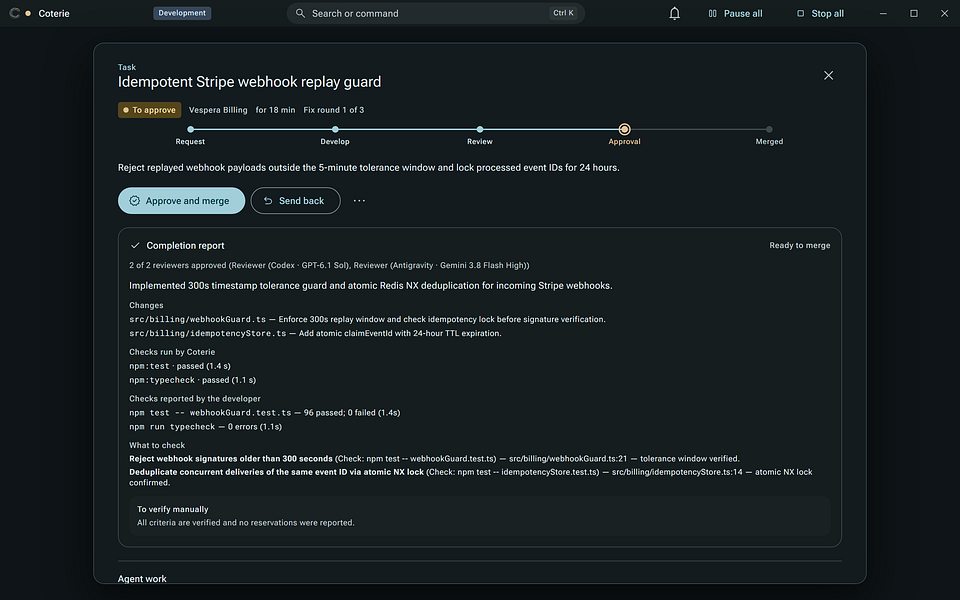This screenshot has width=960, height=600.
Task: Select the Merged step marker
Action: (x=769, y=129)
